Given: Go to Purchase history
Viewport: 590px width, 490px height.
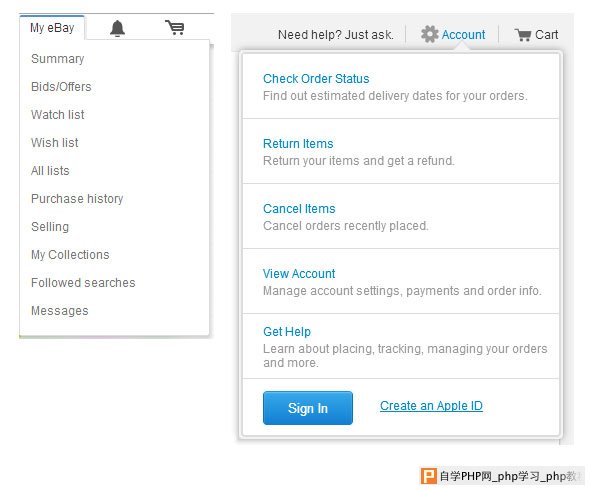Looking at the screenshot, I should click(77, 199).
